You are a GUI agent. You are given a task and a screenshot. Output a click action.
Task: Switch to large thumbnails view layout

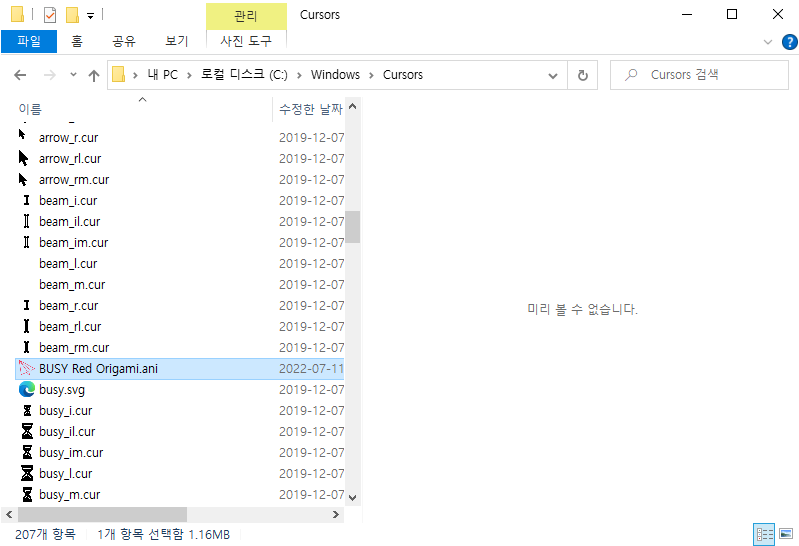(786, 534)
